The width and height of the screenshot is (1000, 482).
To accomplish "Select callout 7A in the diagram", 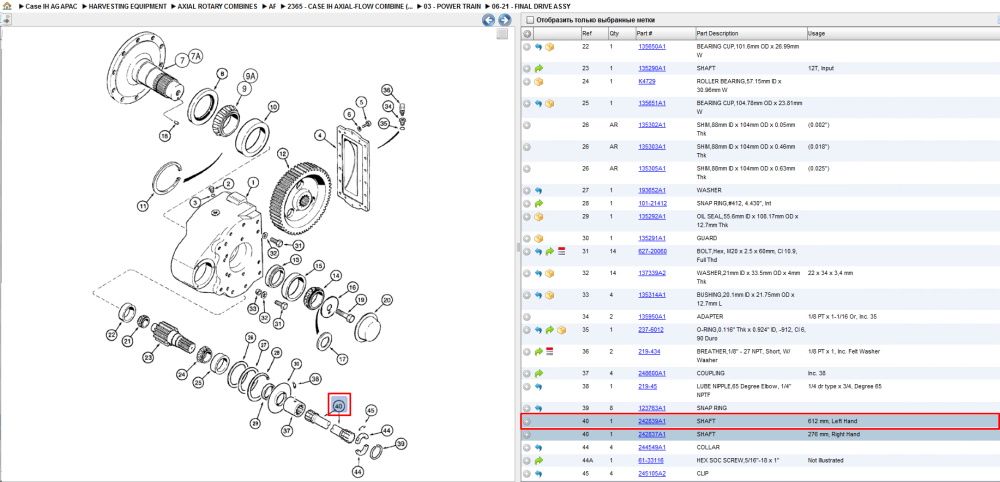I will point(195,57).
